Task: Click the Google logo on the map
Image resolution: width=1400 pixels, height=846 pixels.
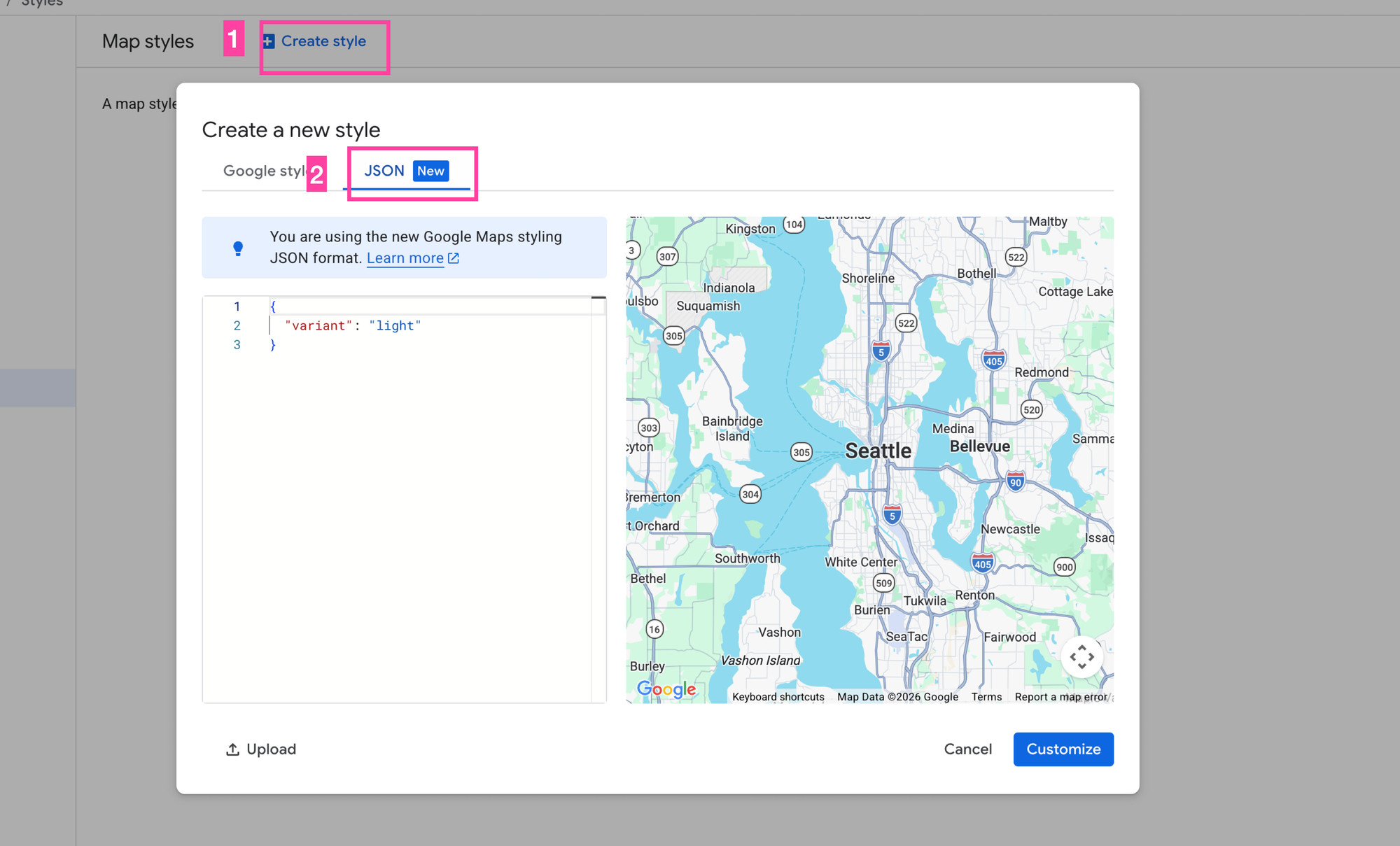Action: point(666,690)
